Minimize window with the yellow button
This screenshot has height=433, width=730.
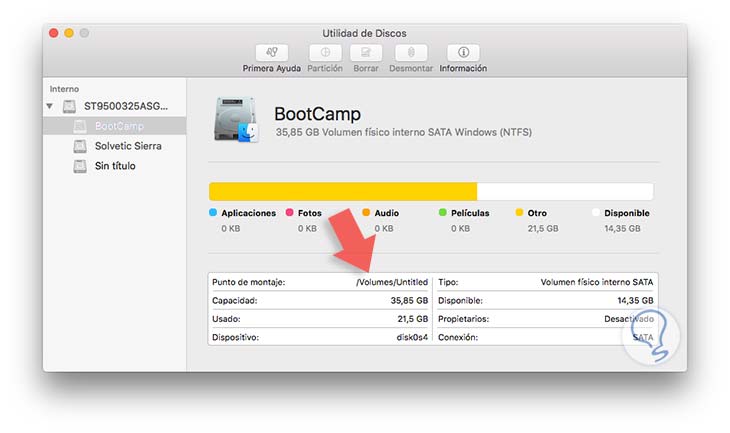[69, 33]
